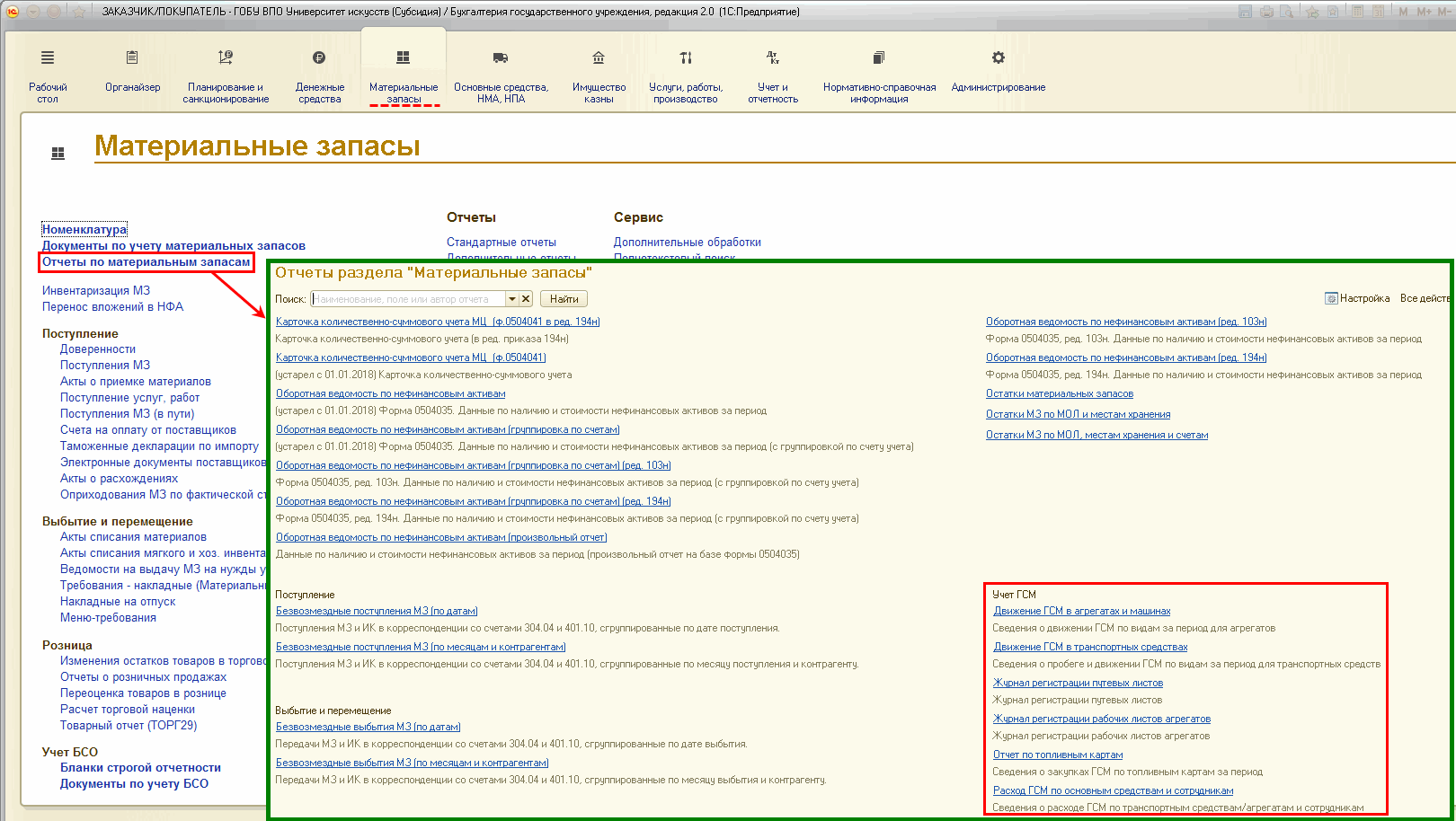Image resolution: width=1456 pixels, height=821 pixels.
Task: Clear the search field with the X button
Action: tap(526, 299)
